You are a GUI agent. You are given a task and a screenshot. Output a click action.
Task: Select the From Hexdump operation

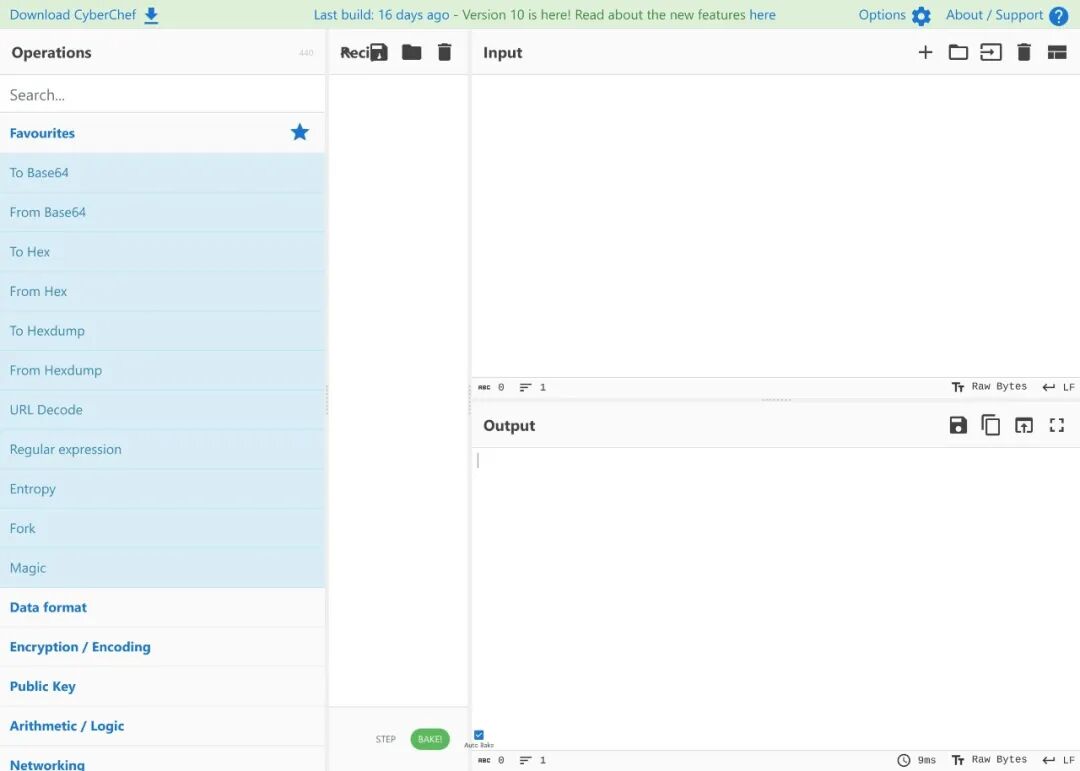[163, 370]
